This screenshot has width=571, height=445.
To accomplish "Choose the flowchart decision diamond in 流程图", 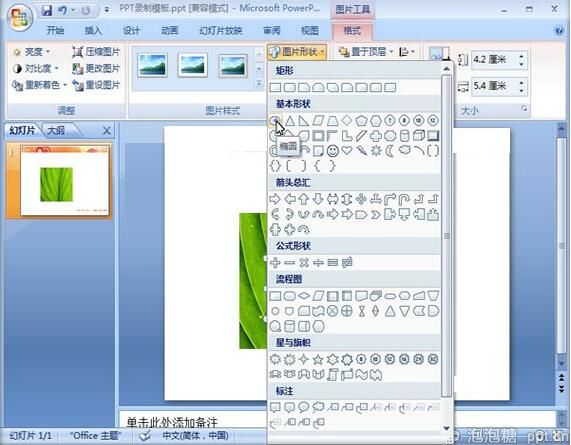I will (x=304, y=296).
